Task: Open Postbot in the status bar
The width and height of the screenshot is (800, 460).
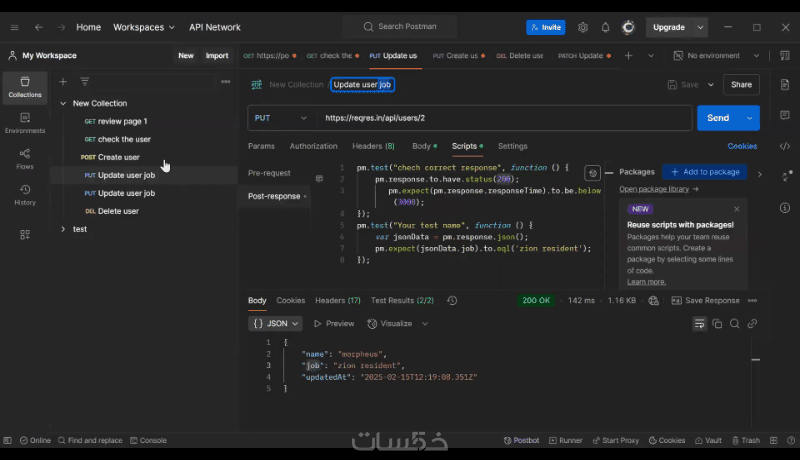Action: click(521, 441)
